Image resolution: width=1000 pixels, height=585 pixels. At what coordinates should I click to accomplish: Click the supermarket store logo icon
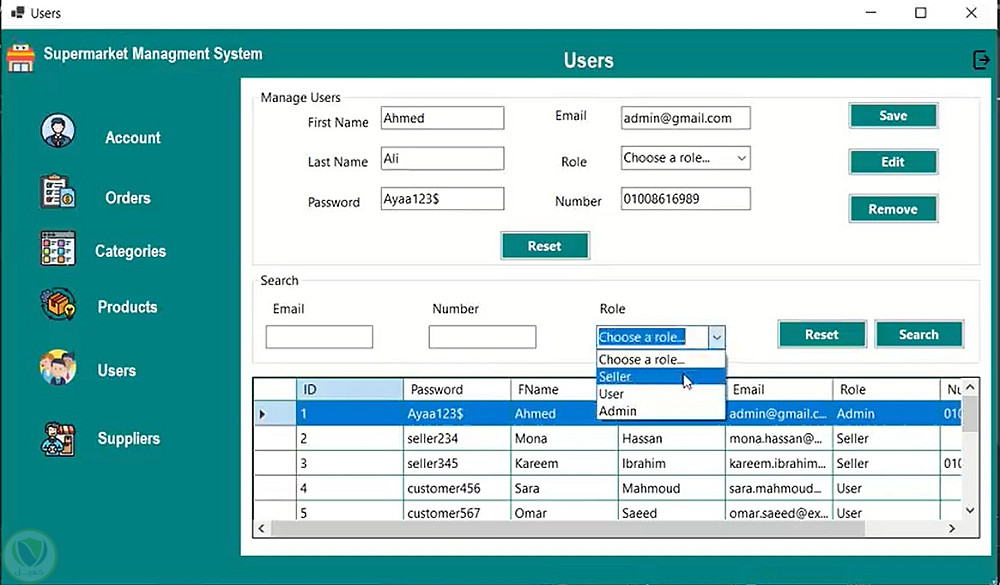(20, 57)
